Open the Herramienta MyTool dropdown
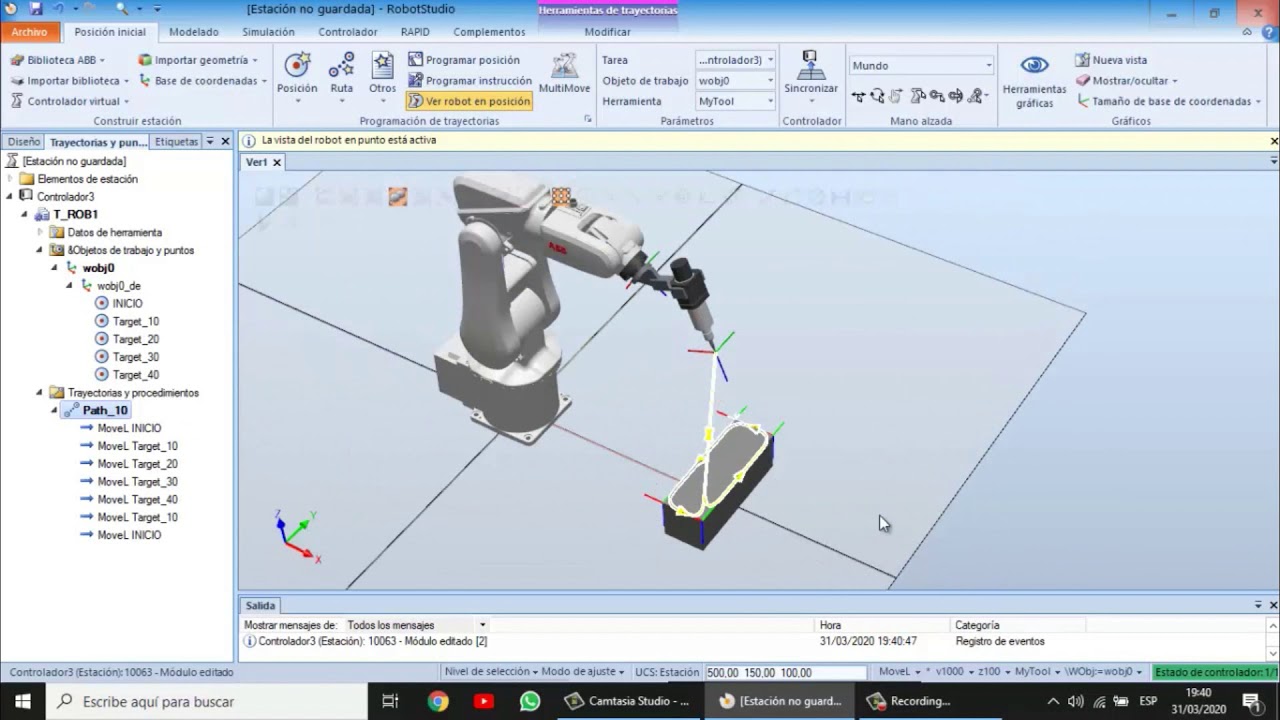This screenshot has height=720, width=1280. pos(736,101)
